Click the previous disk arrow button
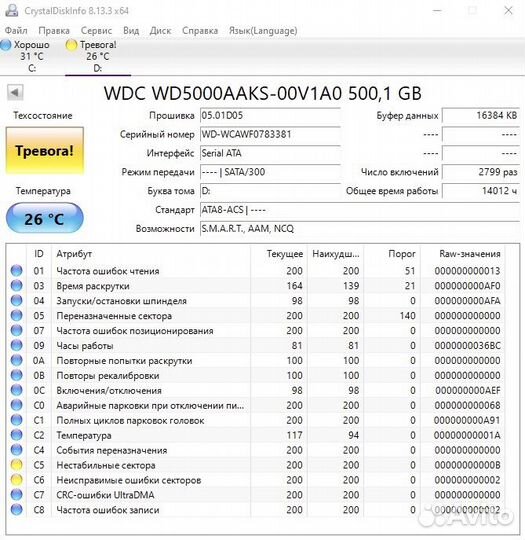Screen dimensions: 525x540 pos(15,92)
